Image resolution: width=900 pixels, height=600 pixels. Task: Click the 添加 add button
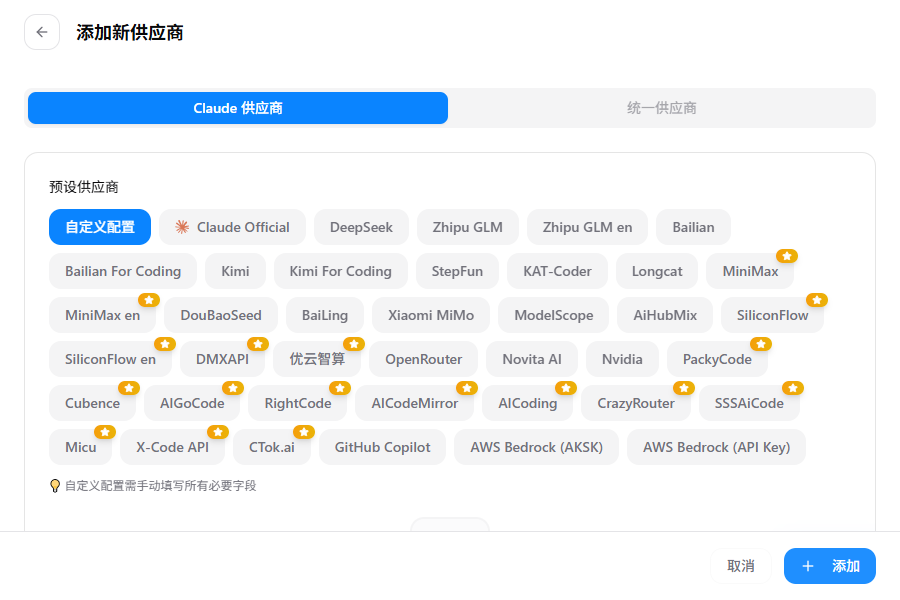pyautogui.click(x=829, y=566)
